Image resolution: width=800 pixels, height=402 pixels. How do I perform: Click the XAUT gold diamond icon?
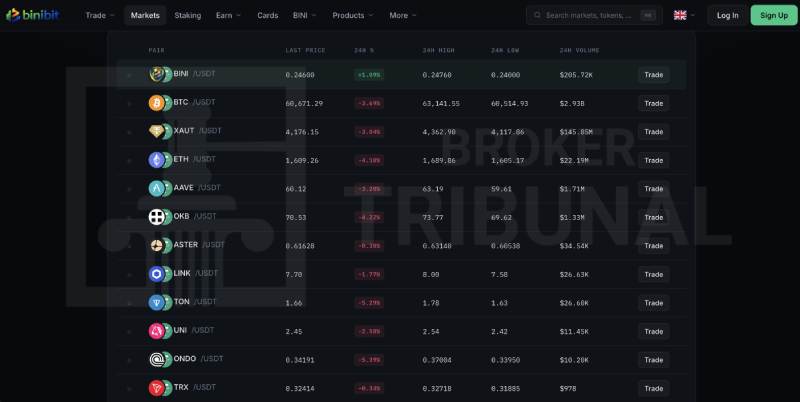pos(157,132)
